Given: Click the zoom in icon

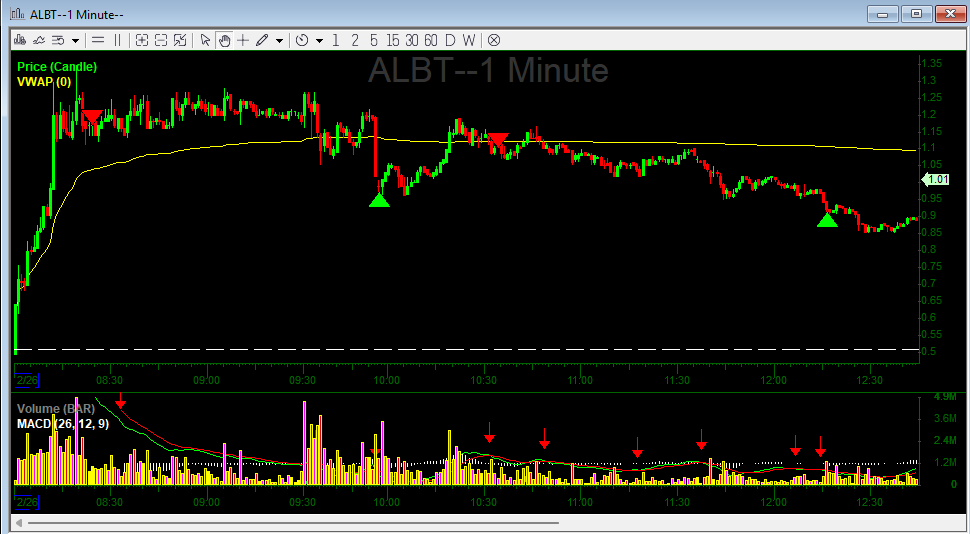Looking at the screenshot, I should pos(142,40).
